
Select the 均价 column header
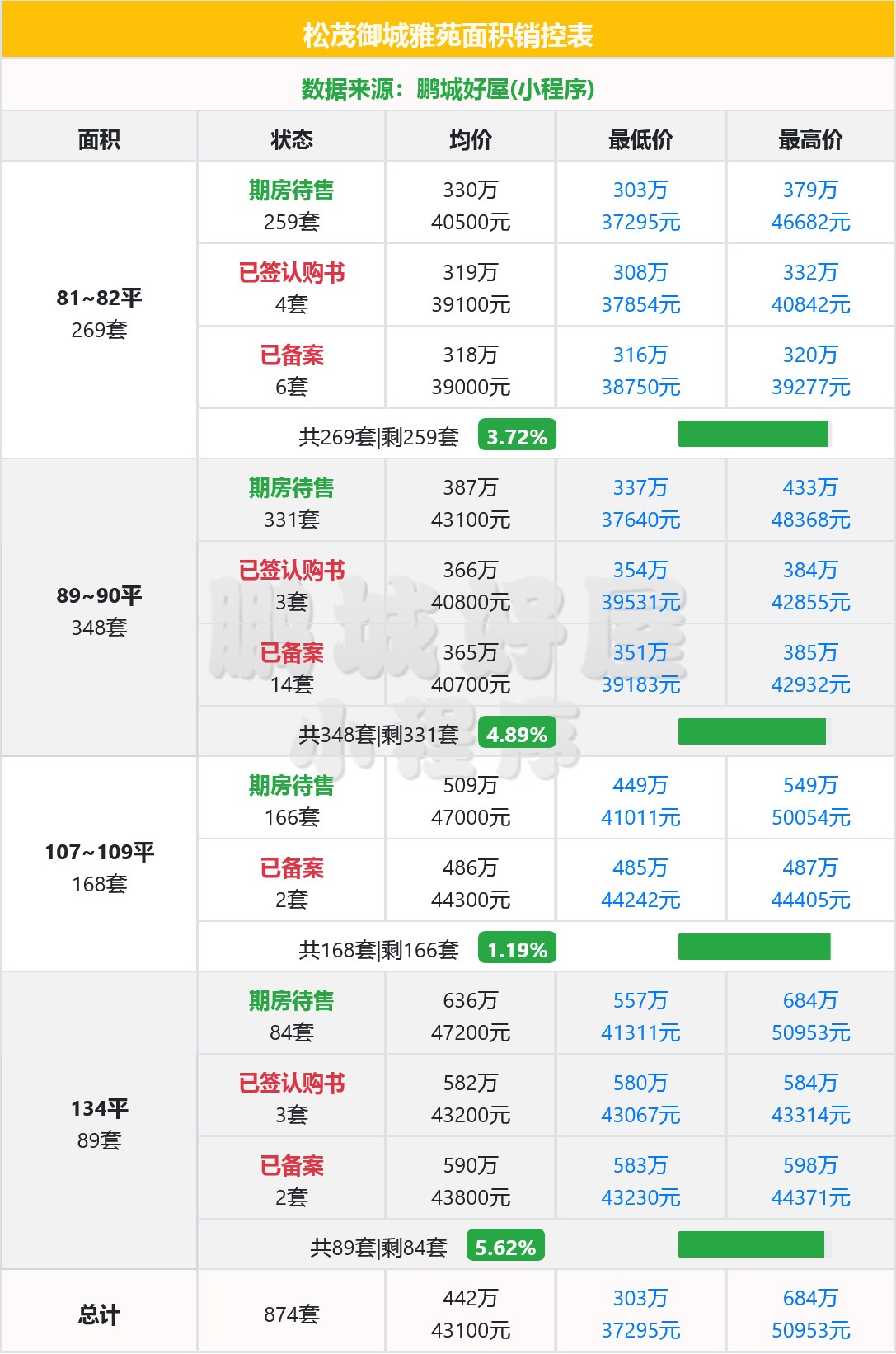point(471,139)
